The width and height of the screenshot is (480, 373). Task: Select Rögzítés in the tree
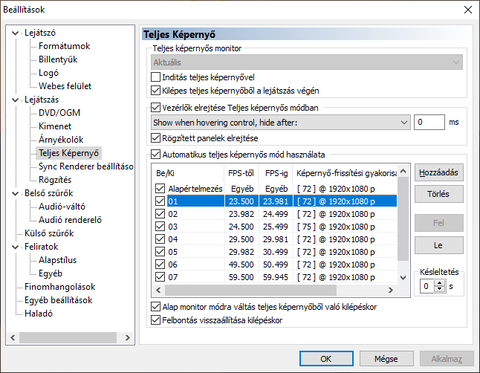[55, 180]
